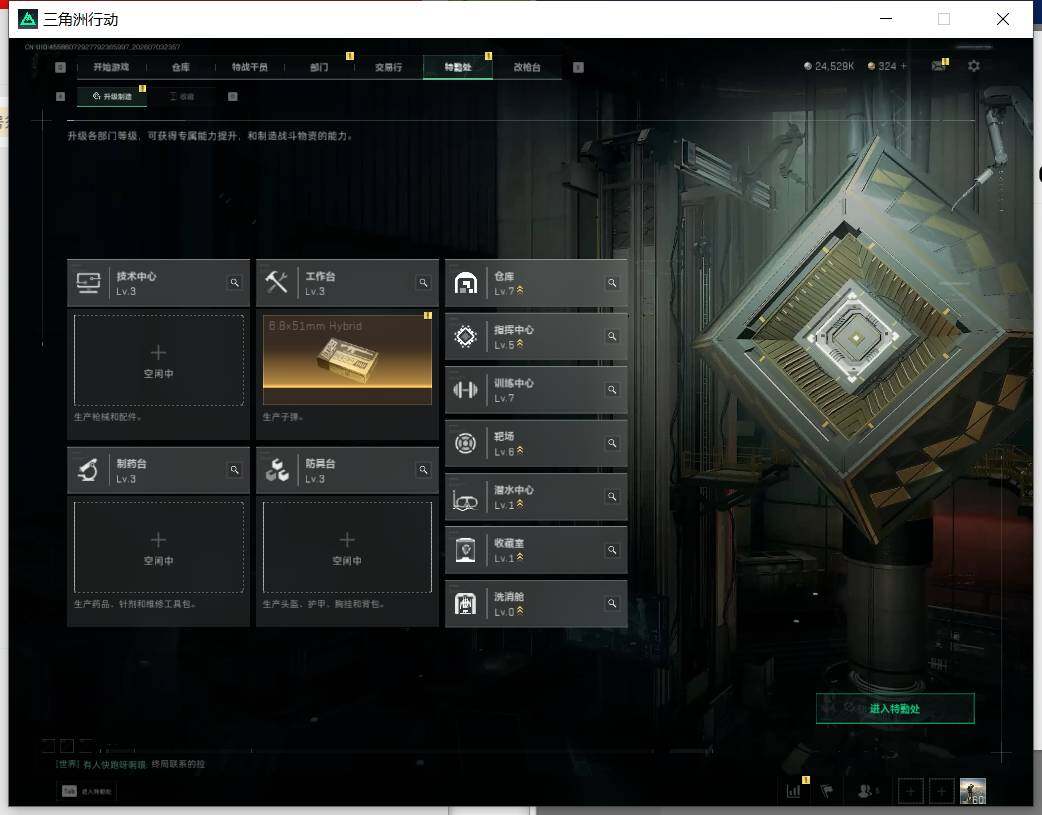Click the player avatar with level 60
This screenshot has width=1042, height=815.
[973, 791]
